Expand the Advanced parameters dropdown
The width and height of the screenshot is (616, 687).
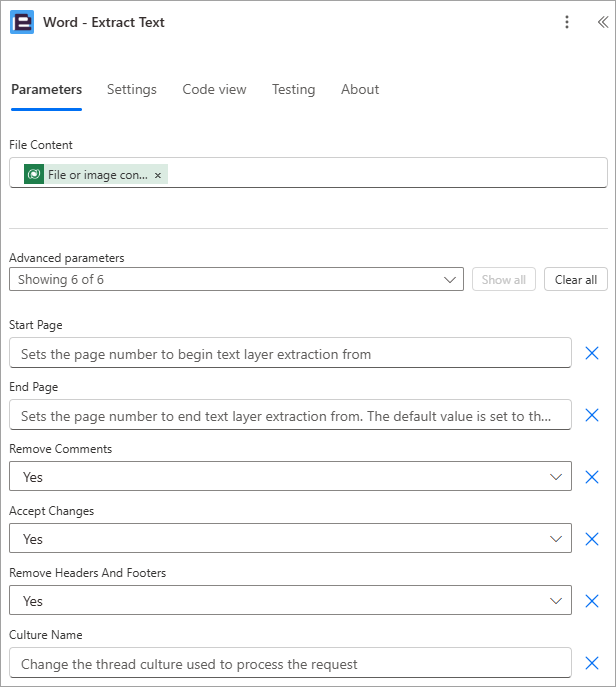tap(236, 280)
